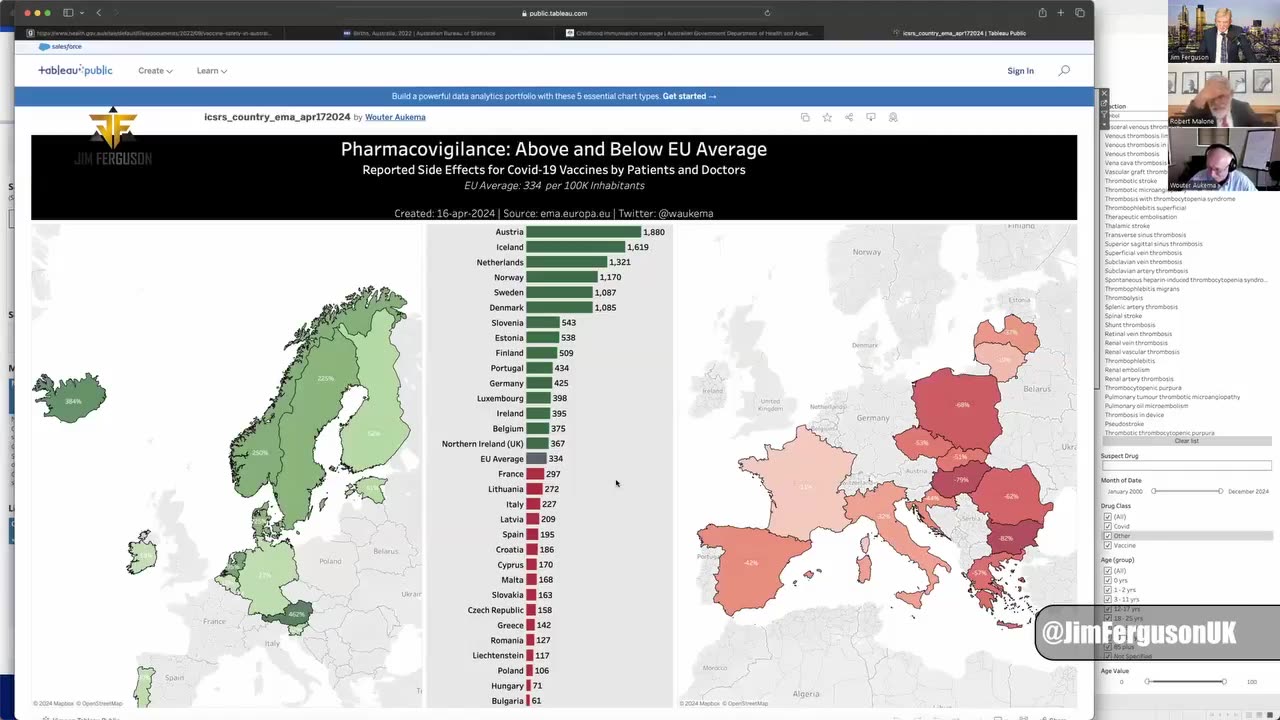
Task: Select 'Thrombosis in device' reaction
Action: click(x=1134, y=415)
